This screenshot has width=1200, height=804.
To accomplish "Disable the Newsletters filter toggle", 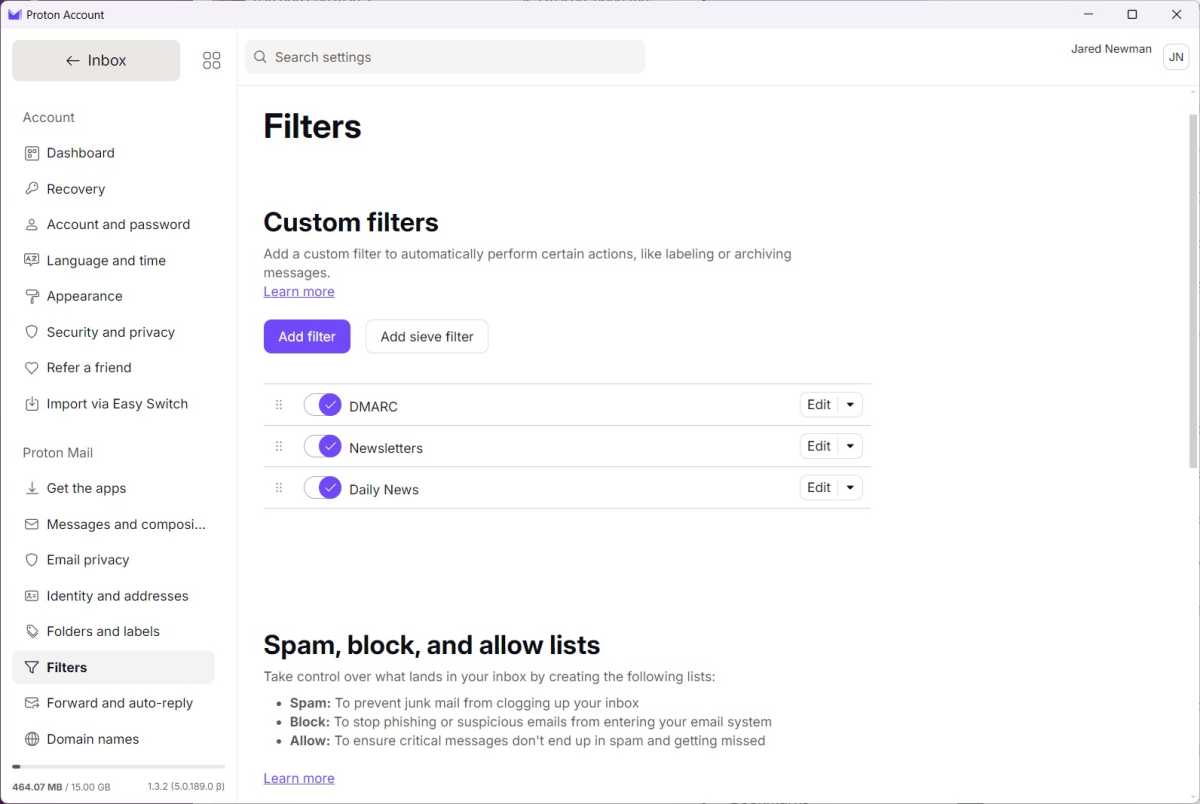I will coord(323,446).
